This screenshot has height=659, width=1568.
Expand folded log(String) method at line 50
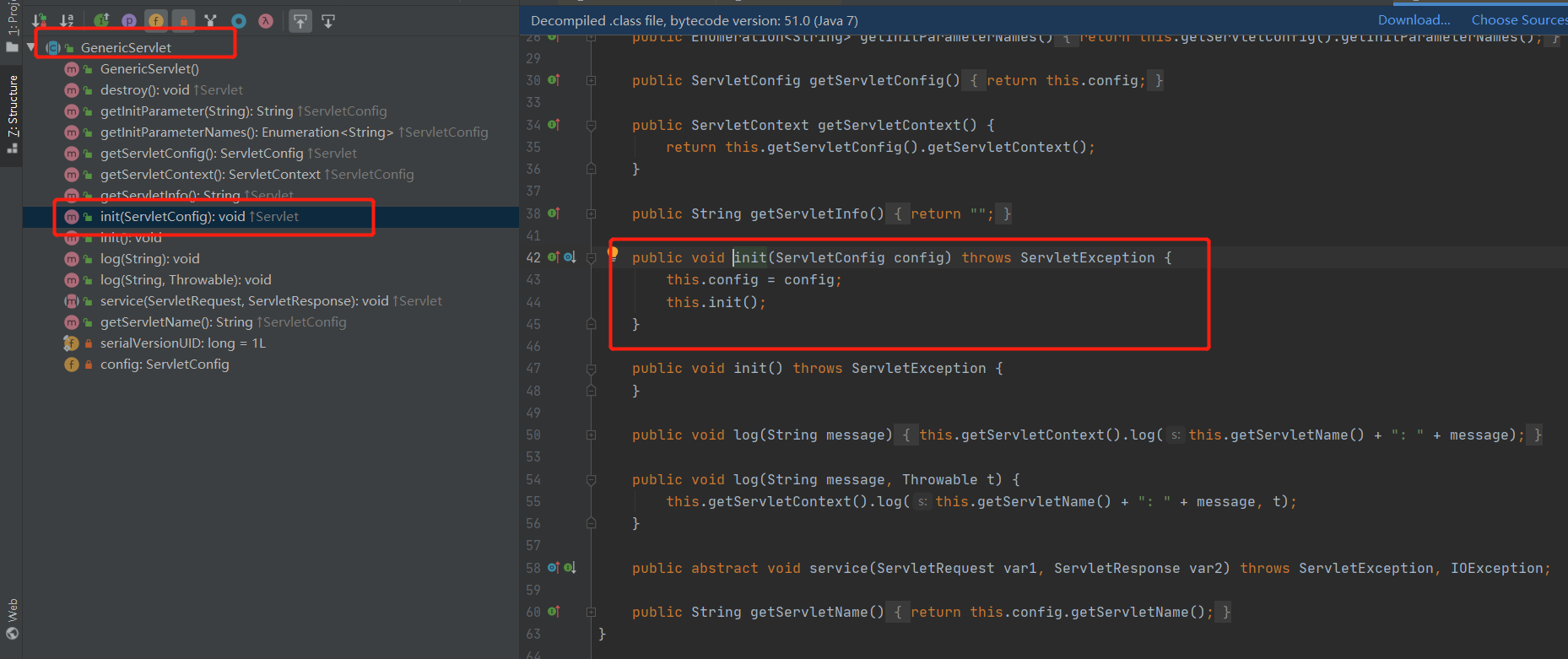click(x=592, y=435)
